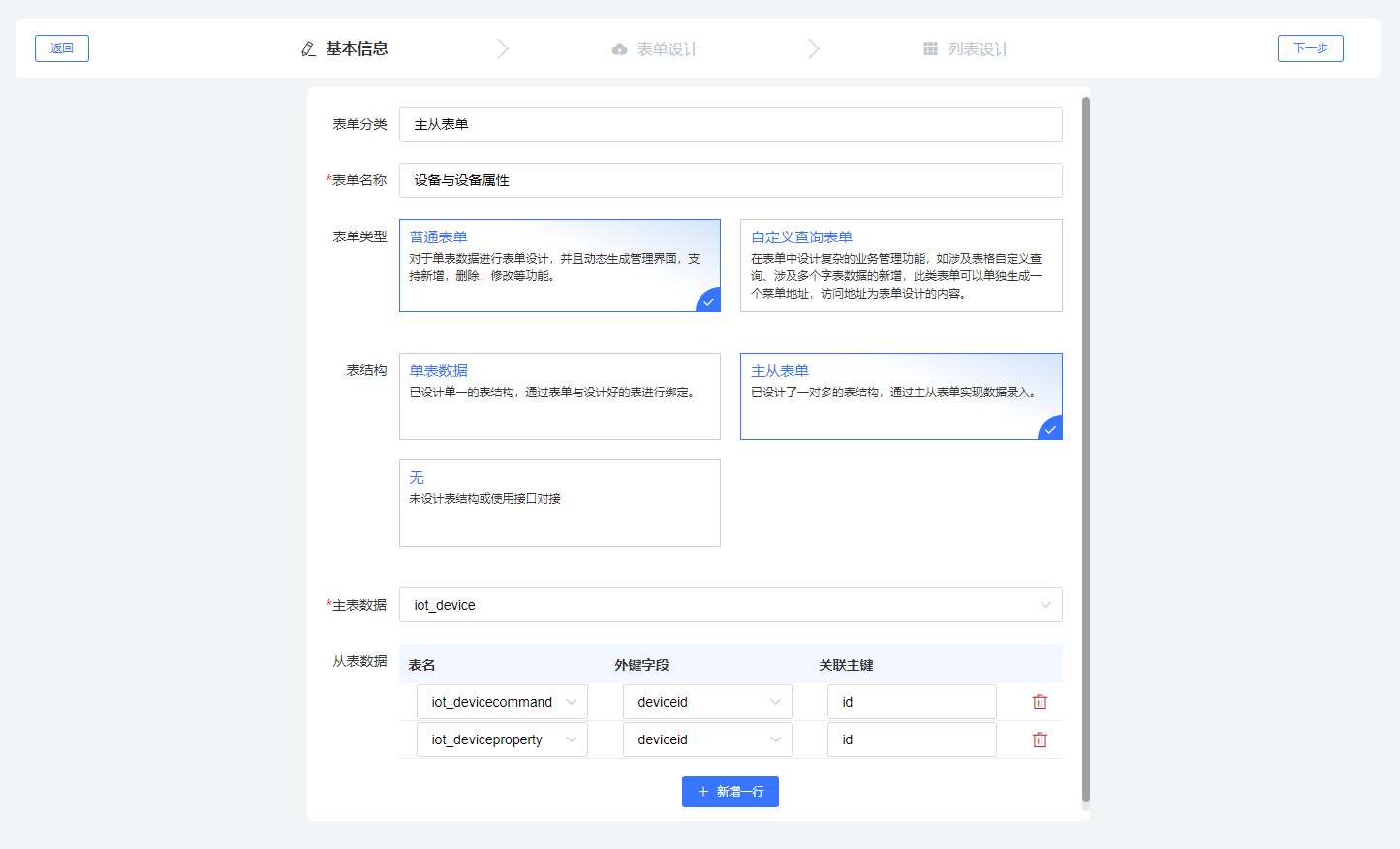Select the 普通表单 form type card
1400x849 pixels.
[559, 265]
